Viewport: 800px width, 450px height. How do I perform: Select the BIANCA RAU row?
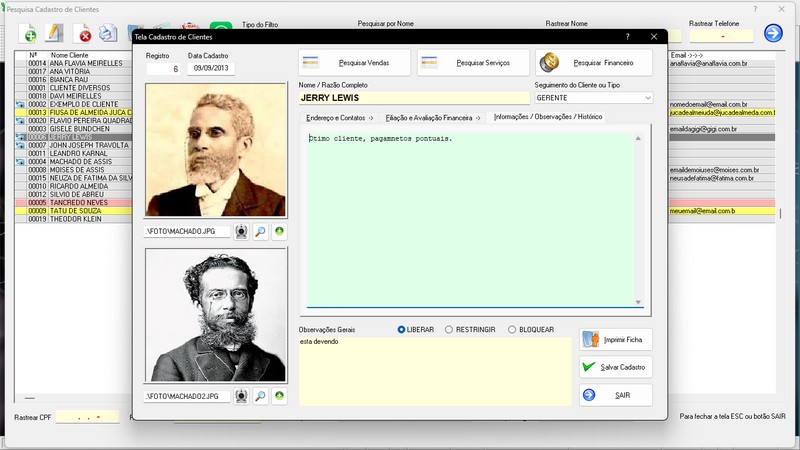tap(74, 80)
